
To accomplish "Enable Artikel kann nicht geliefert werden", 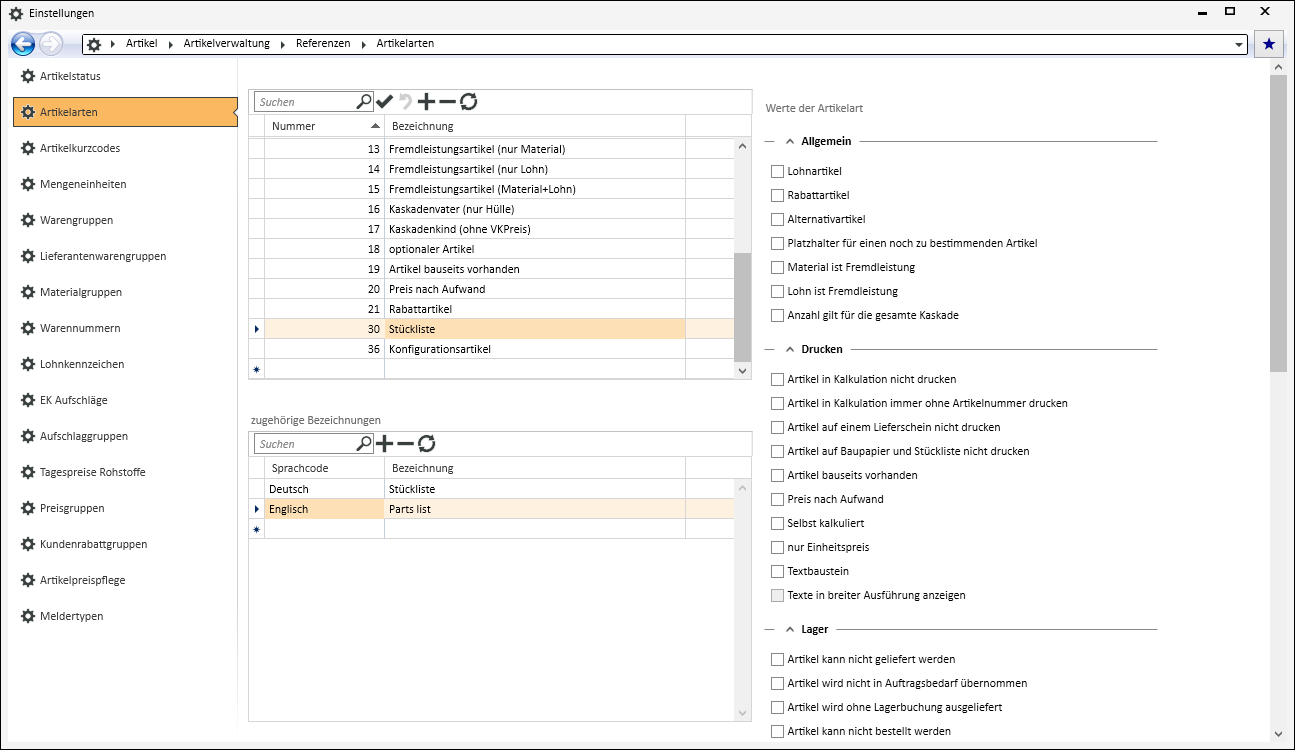I will pyautogui.click(x=777, y=659).
